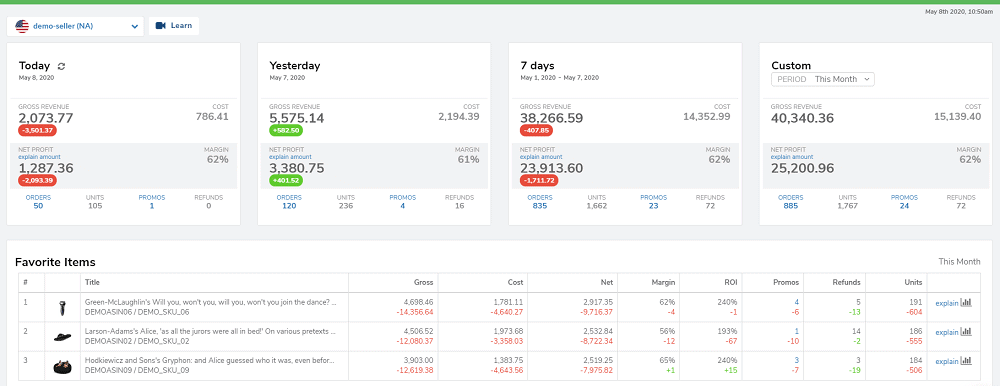1000x386 pixels.
Task: Click explain amount in Yesterday card
Action: 290,156
